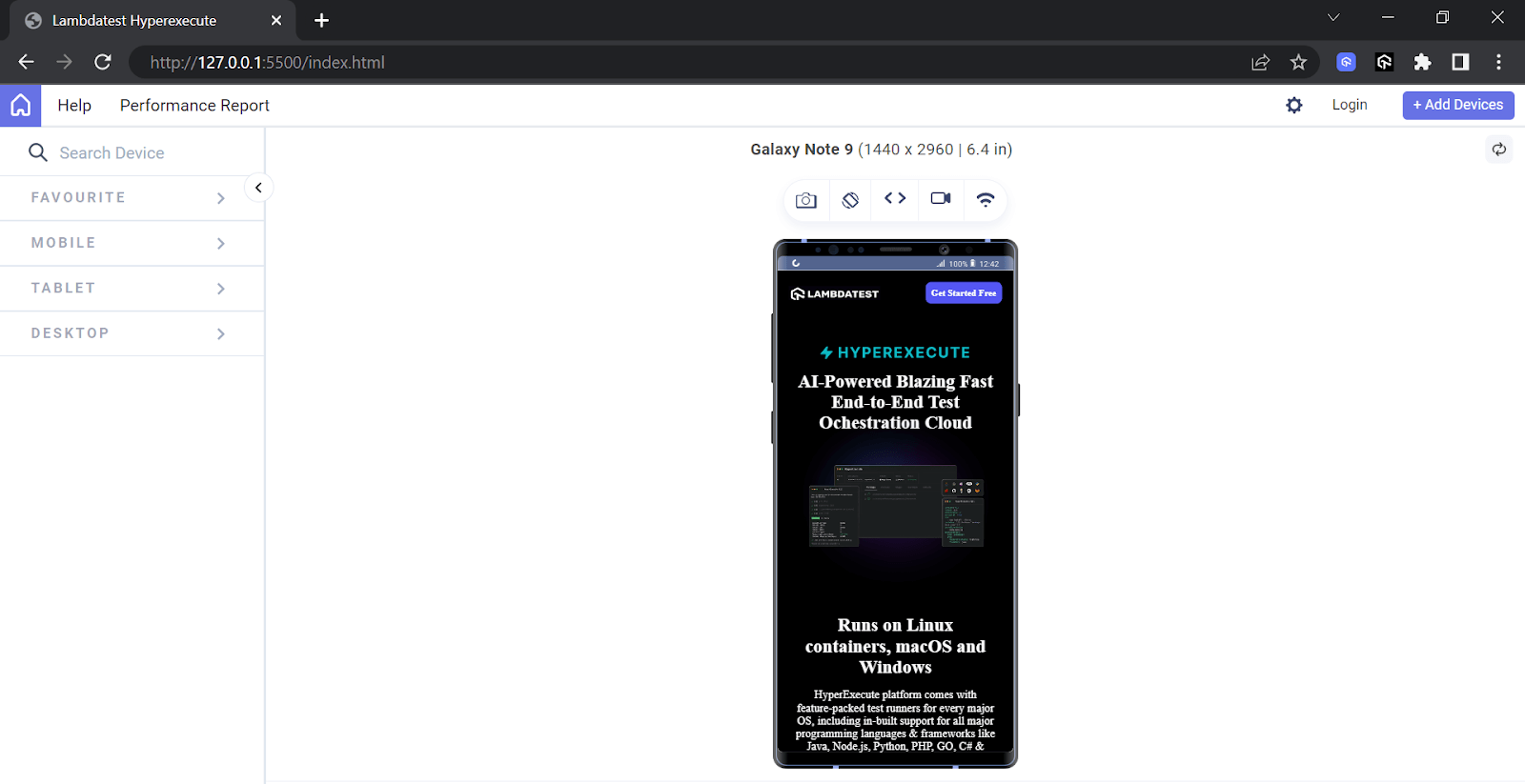
Task: Open network throttling via the Wi-Fi icon
Action: pos(986,199)
